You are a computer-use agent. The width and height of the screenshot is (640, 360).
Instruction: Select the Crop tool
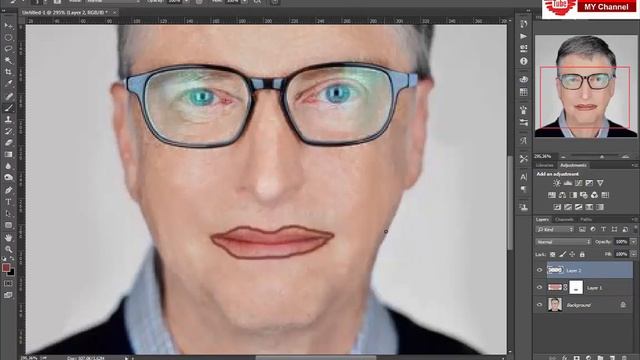(x=8, y=72)
